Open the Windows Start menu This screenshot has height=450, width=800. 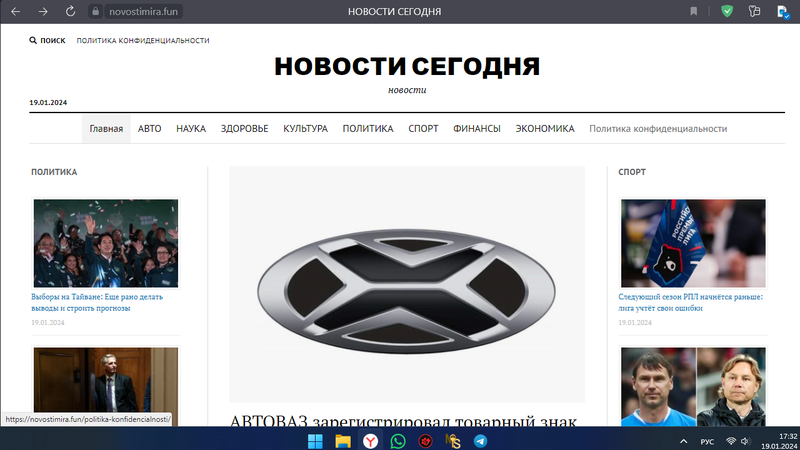click(315, 441)
